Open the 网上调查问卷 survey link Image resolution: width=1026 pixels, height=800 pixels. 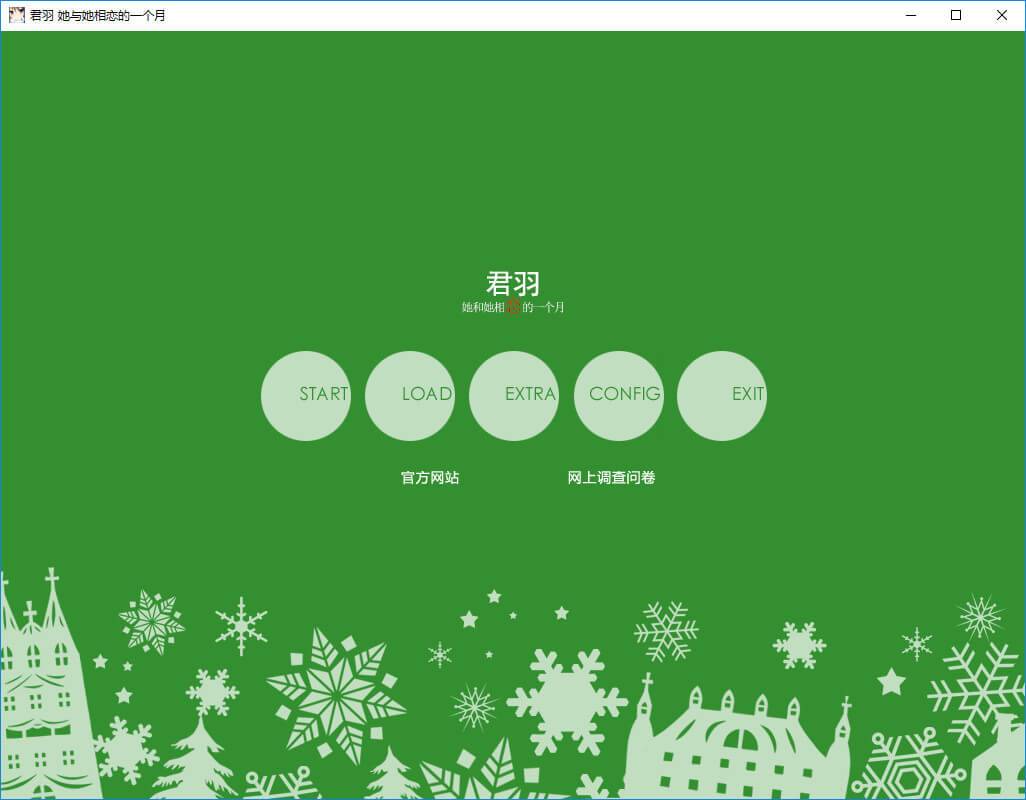(611, 478)
